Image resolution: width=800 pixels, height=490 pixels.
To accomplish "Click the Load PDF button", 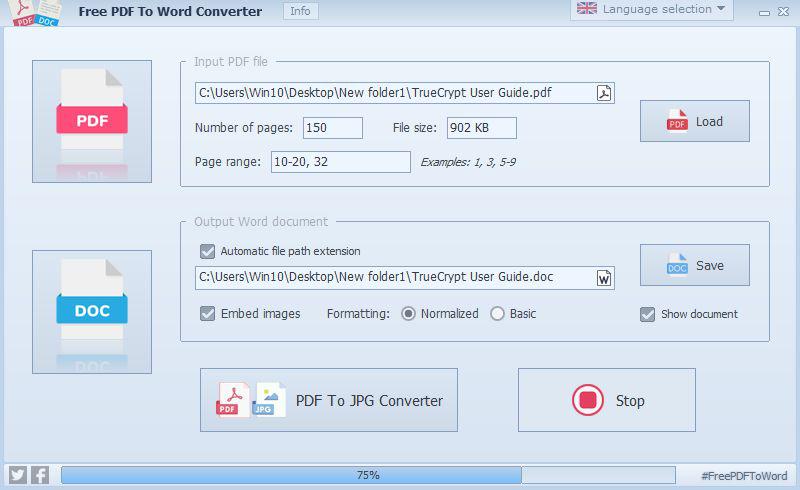I will pos(695,121).
